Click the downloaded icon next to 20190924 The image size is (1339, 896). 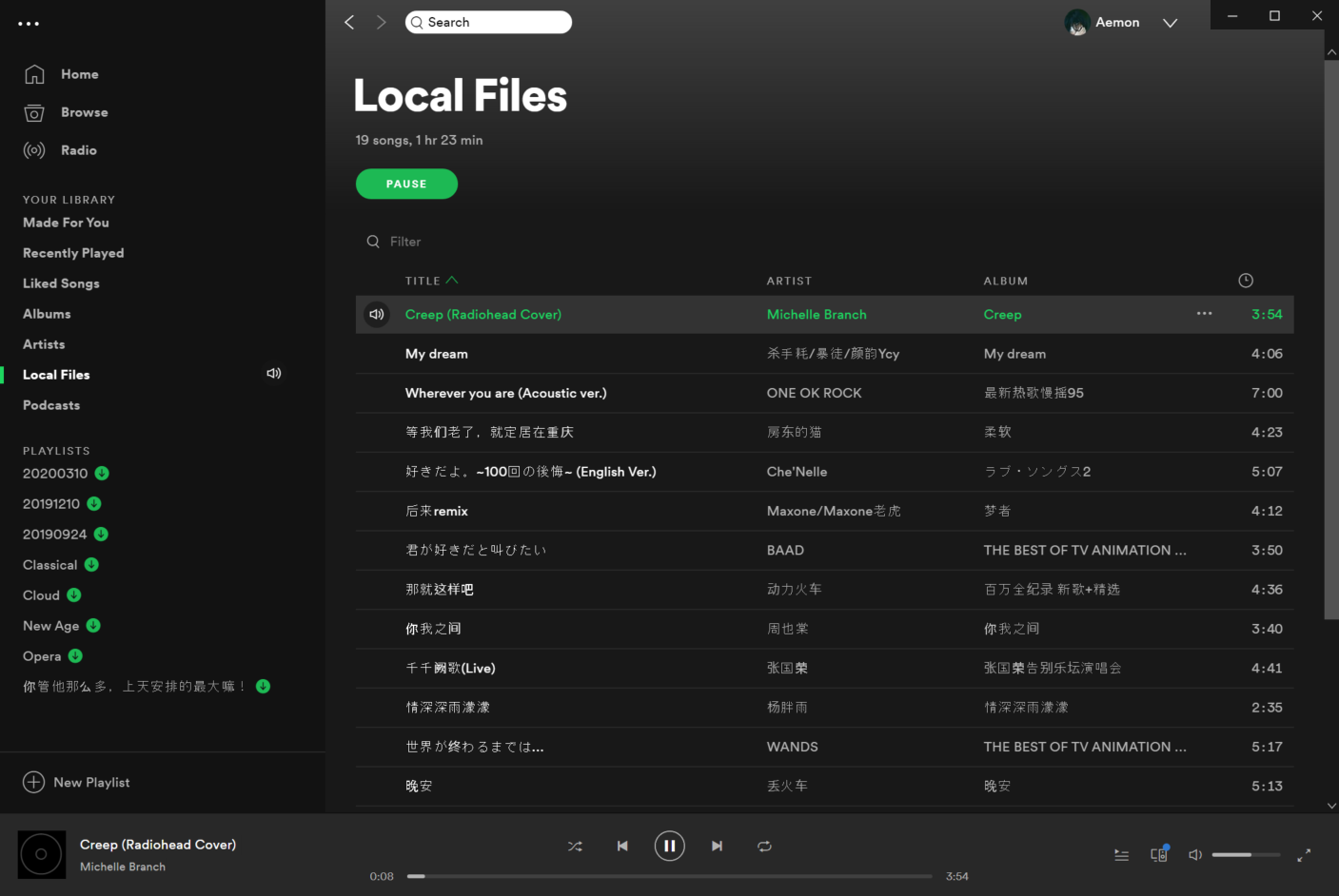tap(101, 535)
